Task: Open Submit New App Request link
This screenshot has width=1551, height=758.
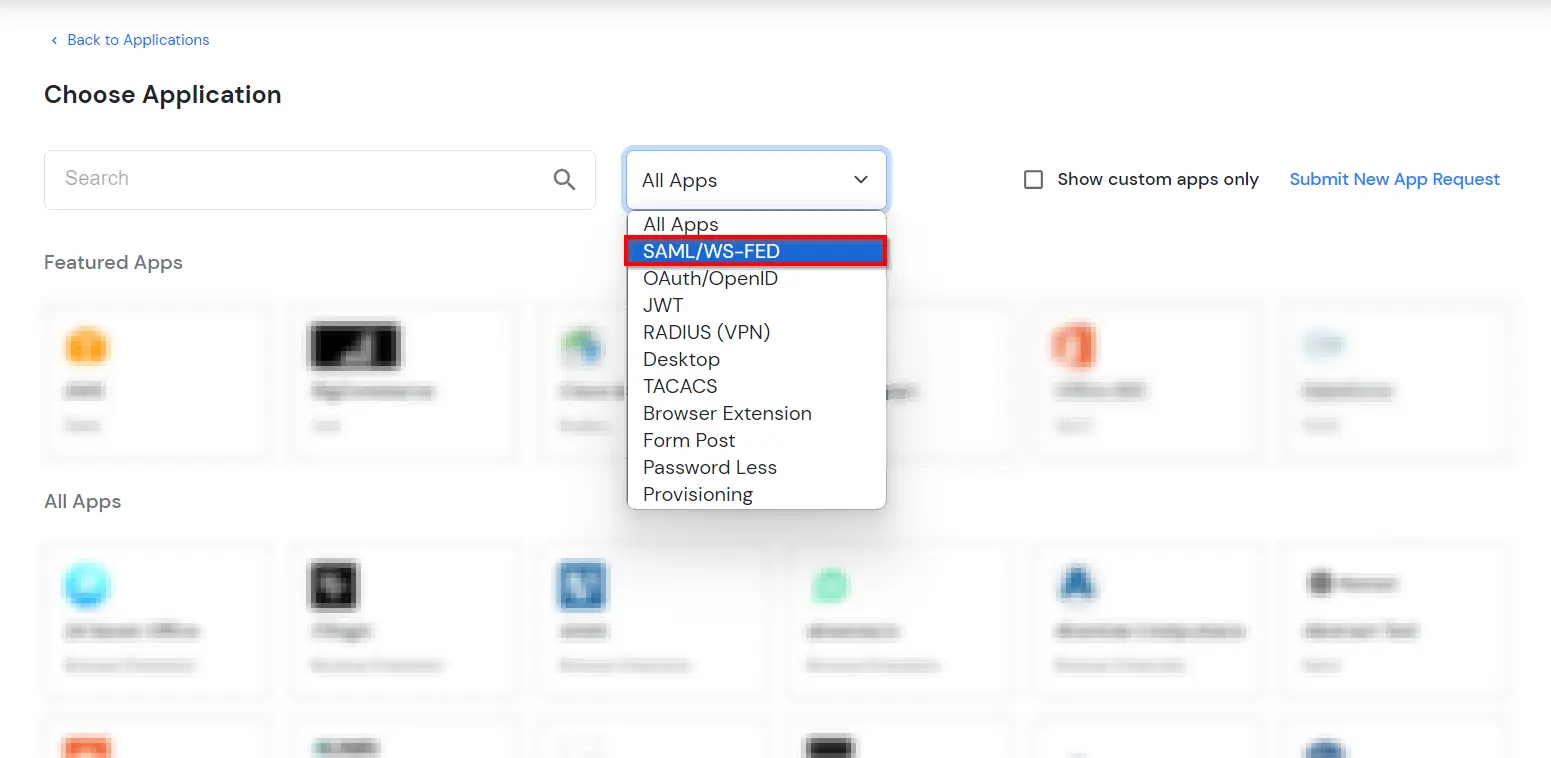Action: tap(1394, 179)
